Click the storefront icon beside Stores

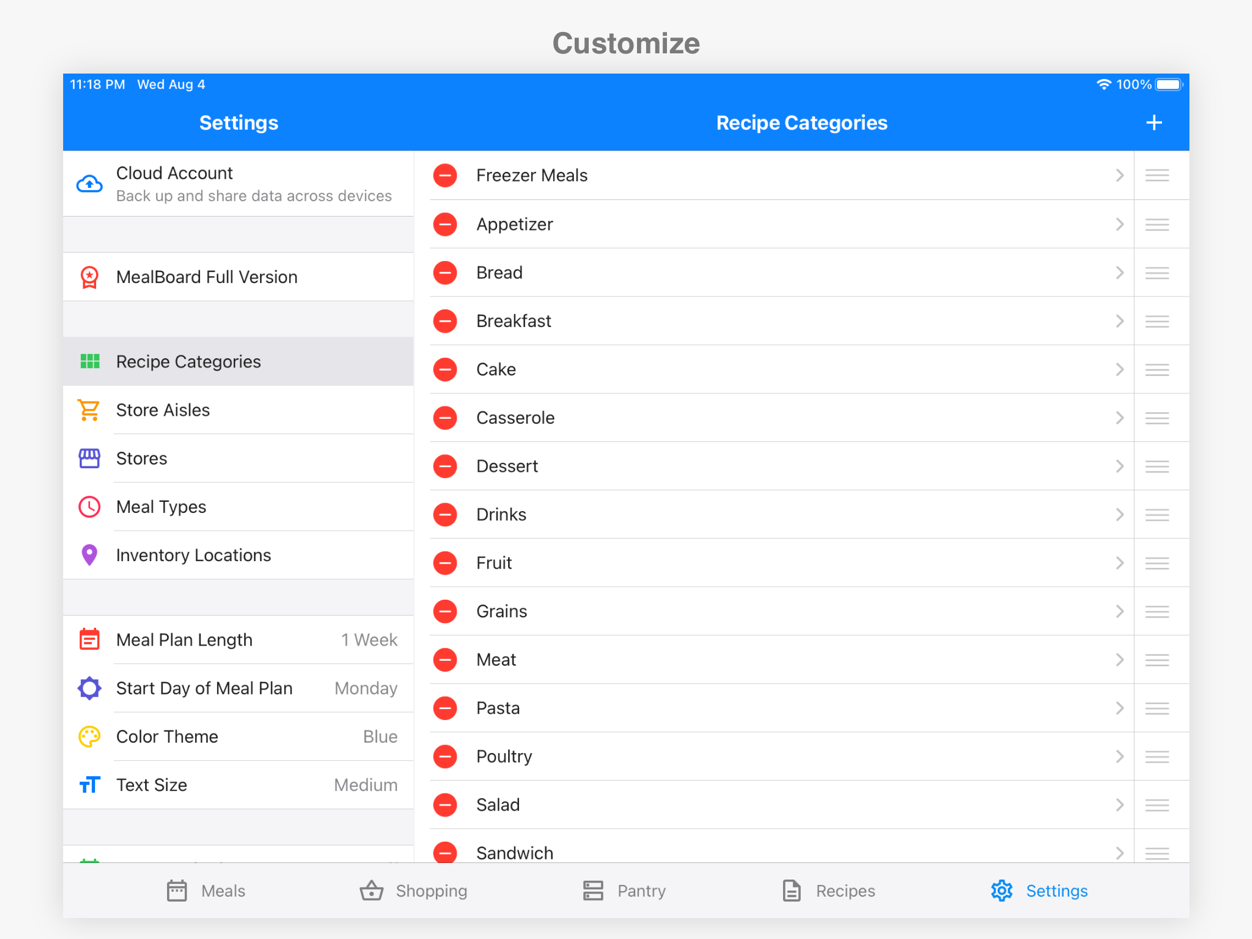90,458
